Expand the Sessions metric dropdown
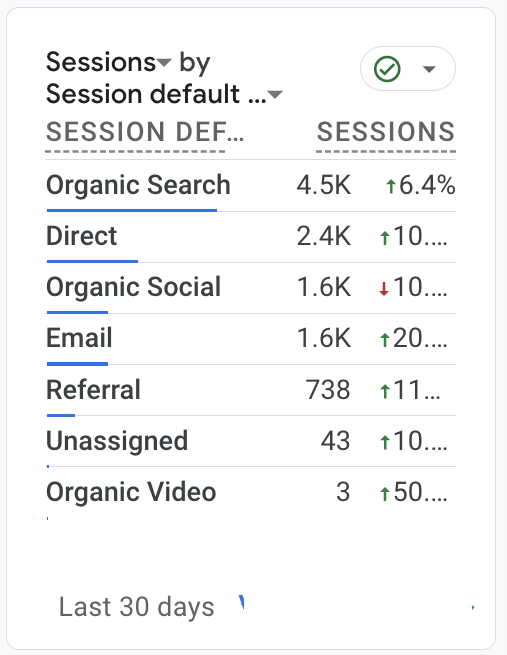 click(x=164, y=63)
